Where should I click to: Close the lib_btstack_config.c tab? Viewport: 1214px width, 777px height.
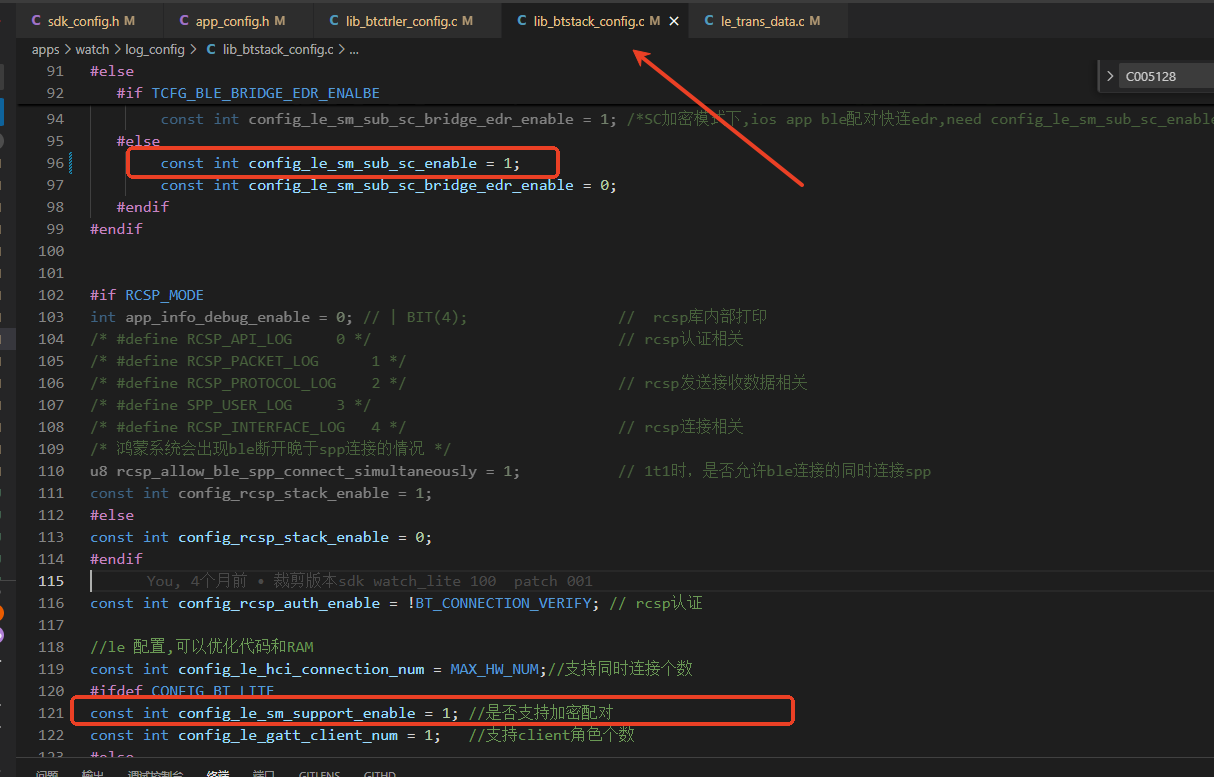point(674,21)
